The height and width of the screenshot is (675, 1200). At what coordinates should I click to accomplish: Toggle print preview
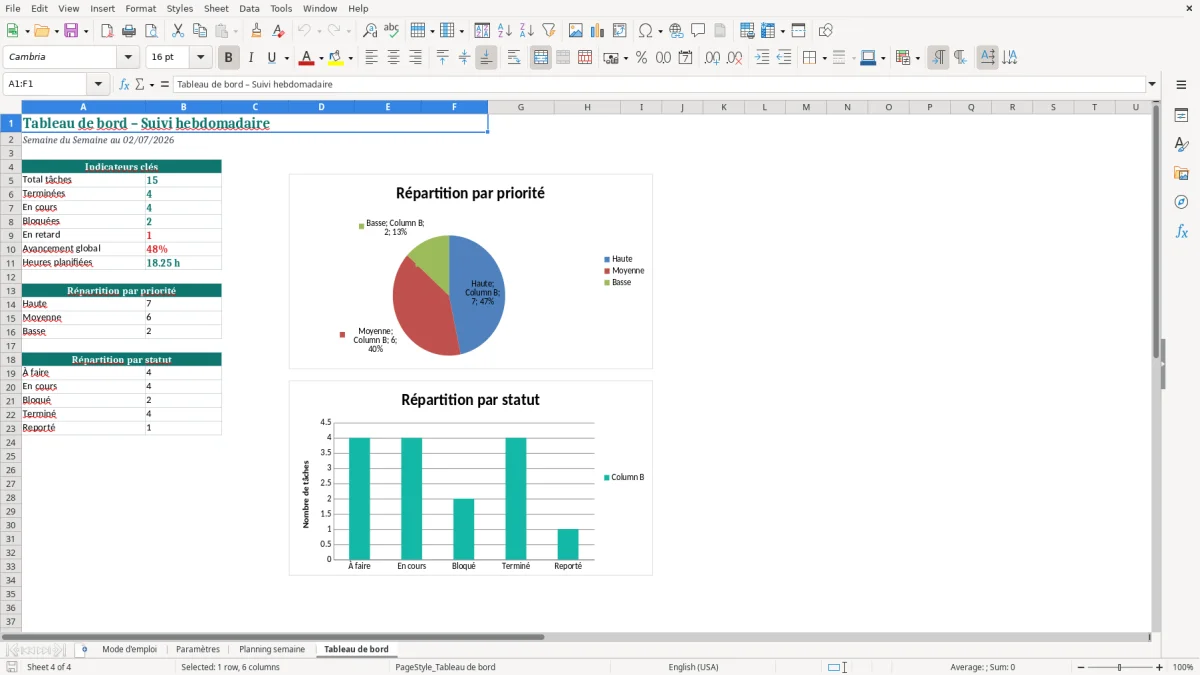point(151,31)
